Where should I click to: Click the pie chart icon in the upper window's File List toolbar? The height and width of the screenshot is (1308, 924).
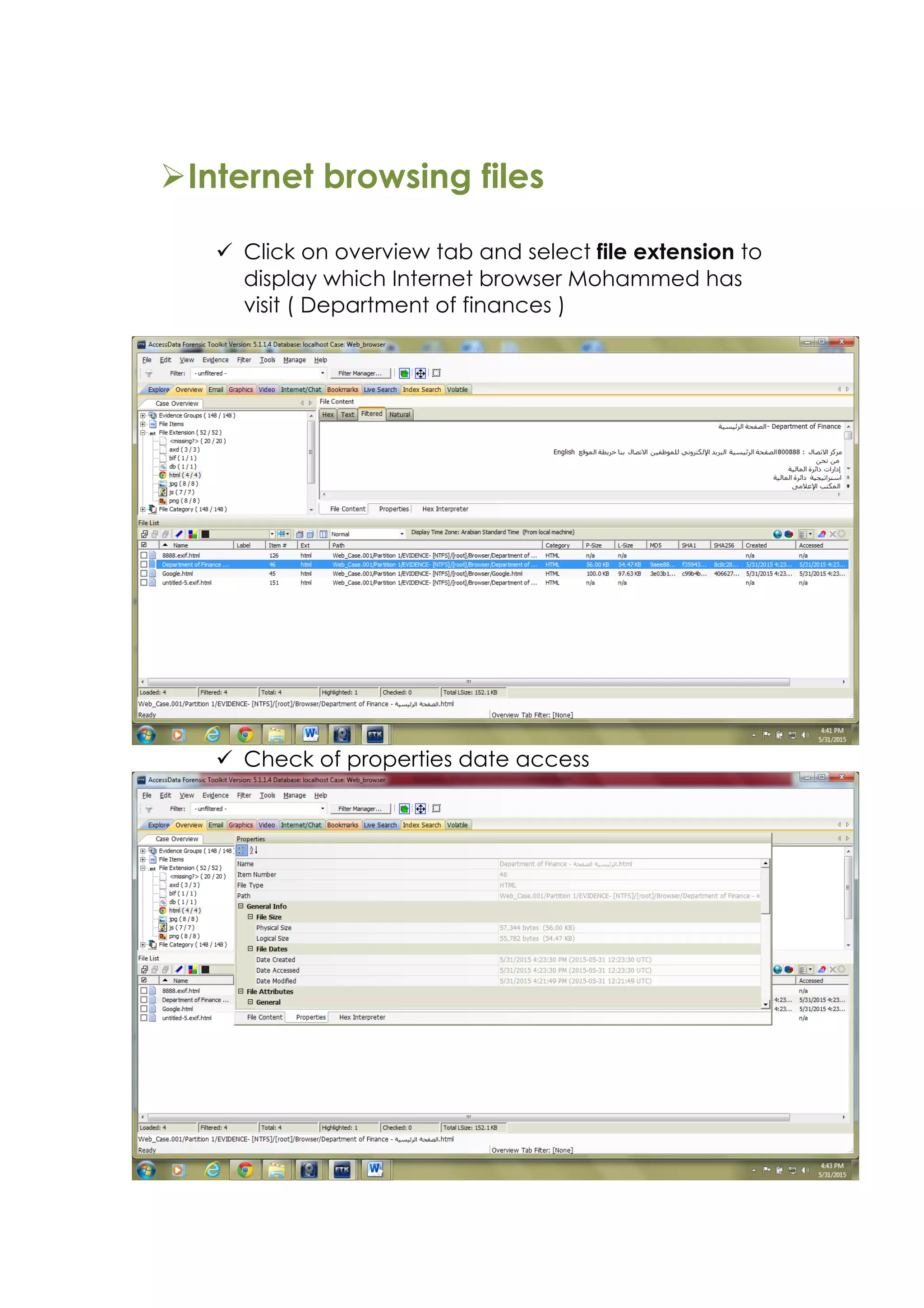789,534
